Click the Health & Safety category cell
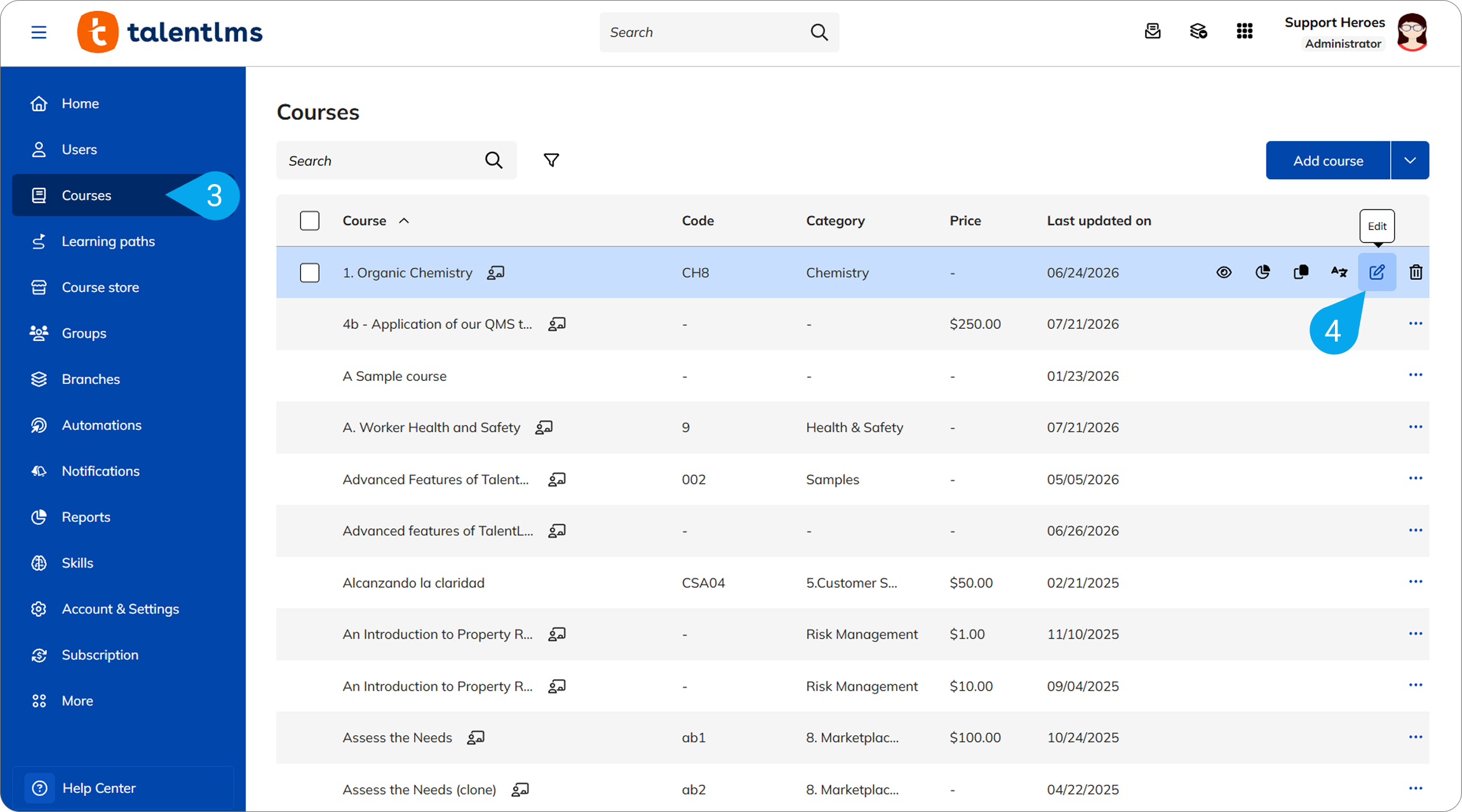 (854, 428)
